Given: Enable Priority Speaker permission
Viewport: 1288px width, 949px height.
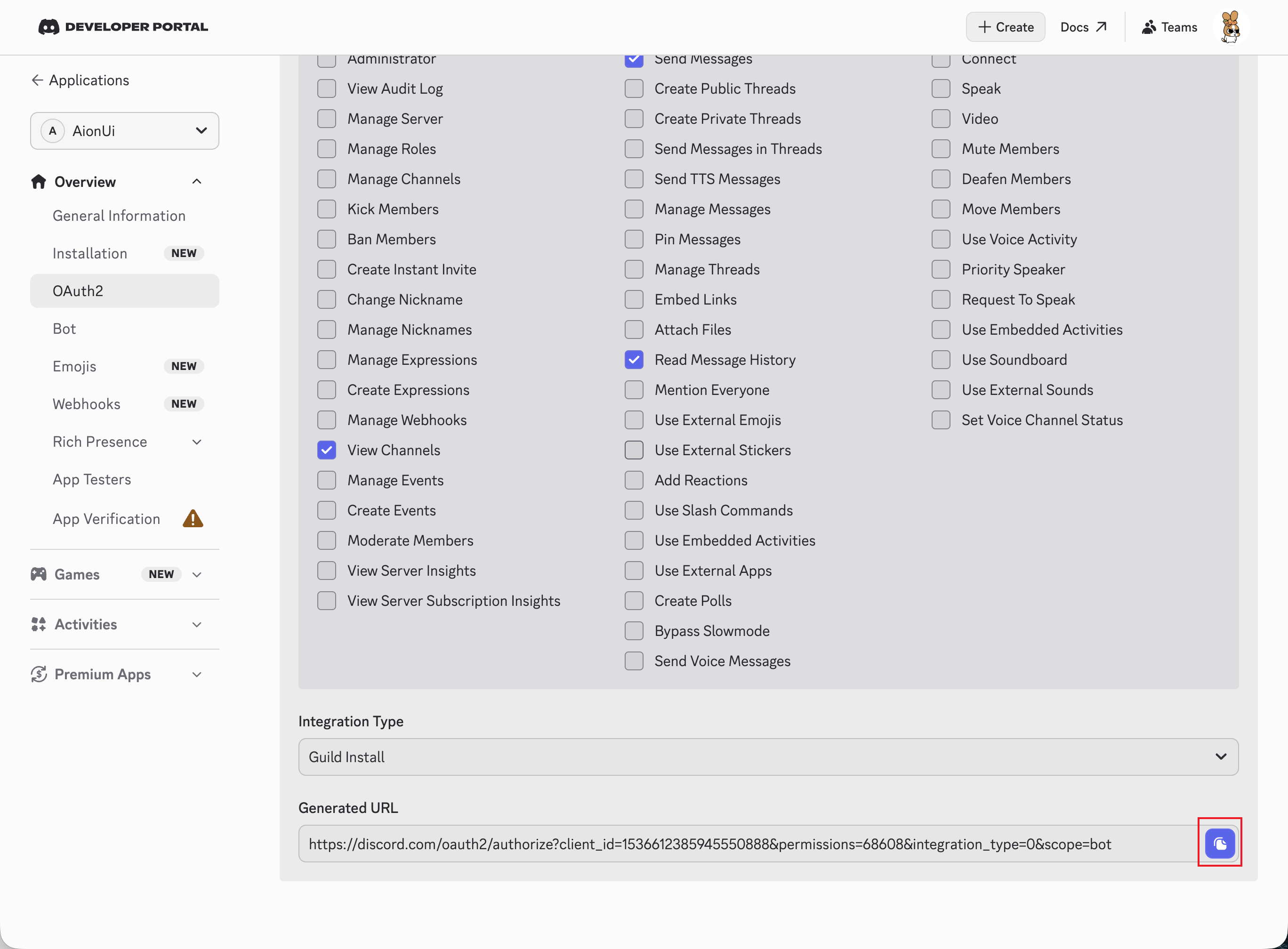Looking at the screenshot, I should (941, 269).
